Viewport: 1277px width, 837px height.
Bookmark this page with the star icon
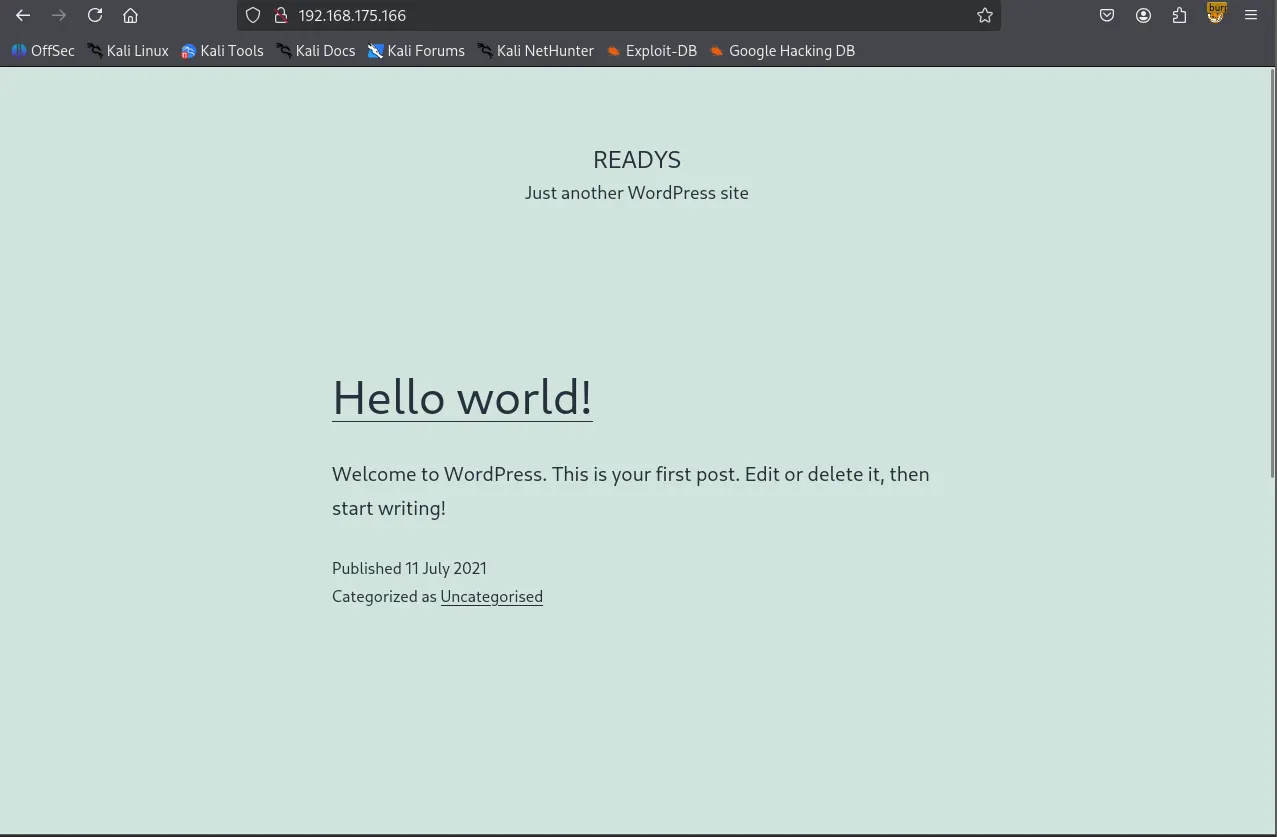point(985,16)
